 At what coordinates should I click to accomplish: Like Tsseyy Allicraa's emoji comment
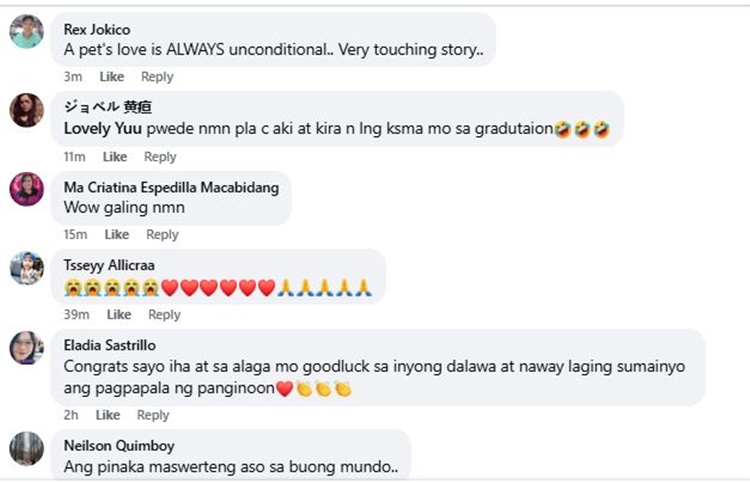click(x=119, y=315)
